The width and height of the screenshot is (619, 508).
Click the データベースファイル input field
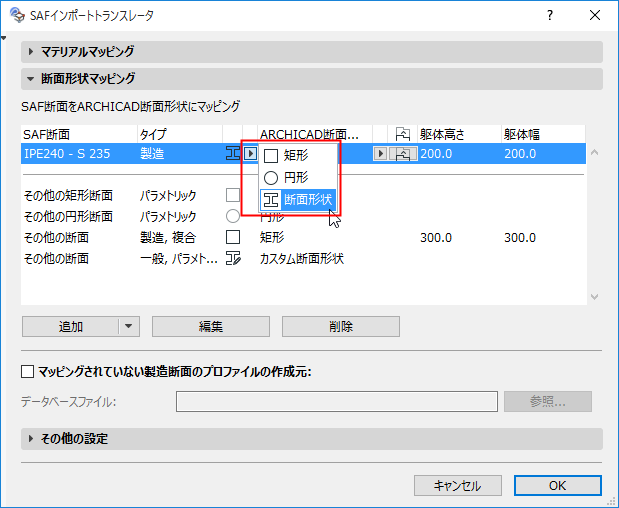tap(337, 401)
